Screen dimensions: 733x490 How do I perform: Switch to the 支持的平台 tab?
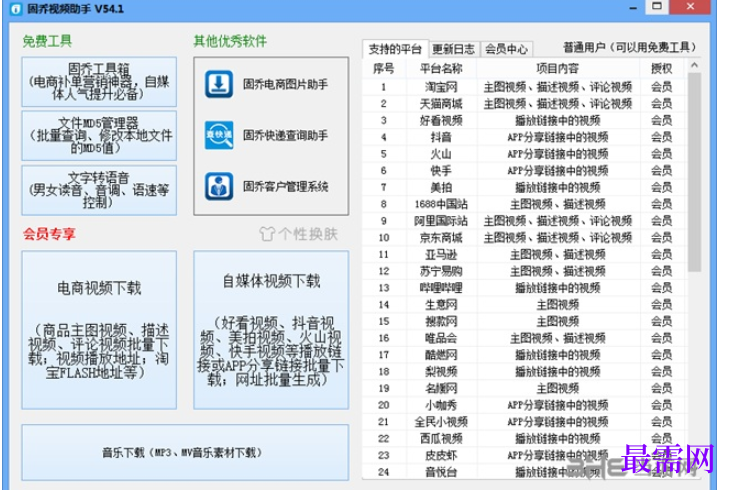(395, 49)
